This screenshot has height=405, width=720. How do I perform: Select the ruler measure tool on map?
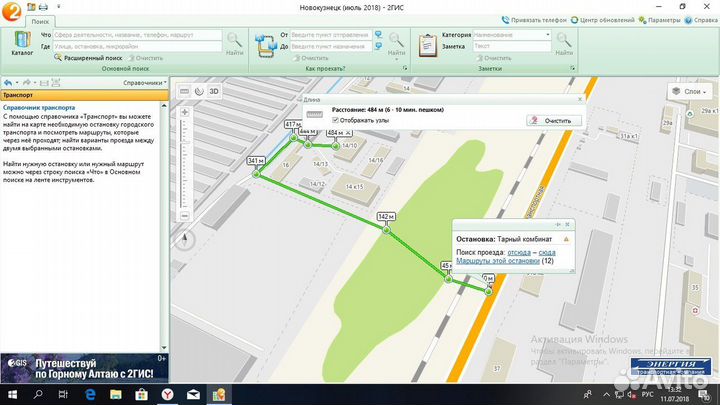pyautogui.click(x=184, y=91)
